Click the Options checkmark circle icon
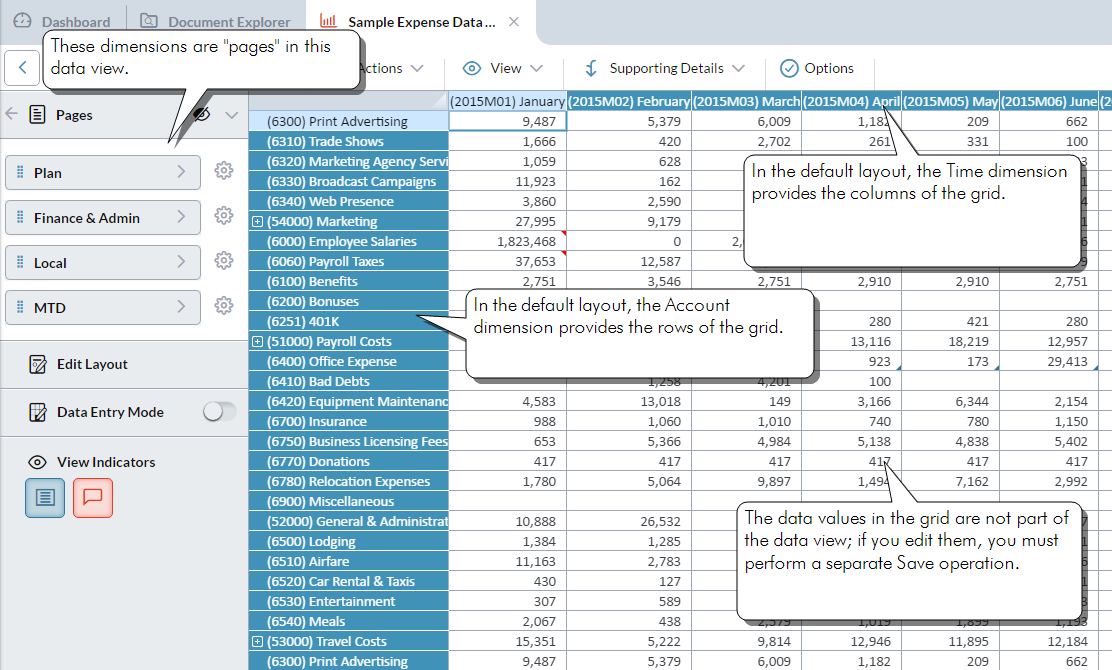Image resolution: width=1112 pixels, height=670 pixels. [x=789, y=68]
